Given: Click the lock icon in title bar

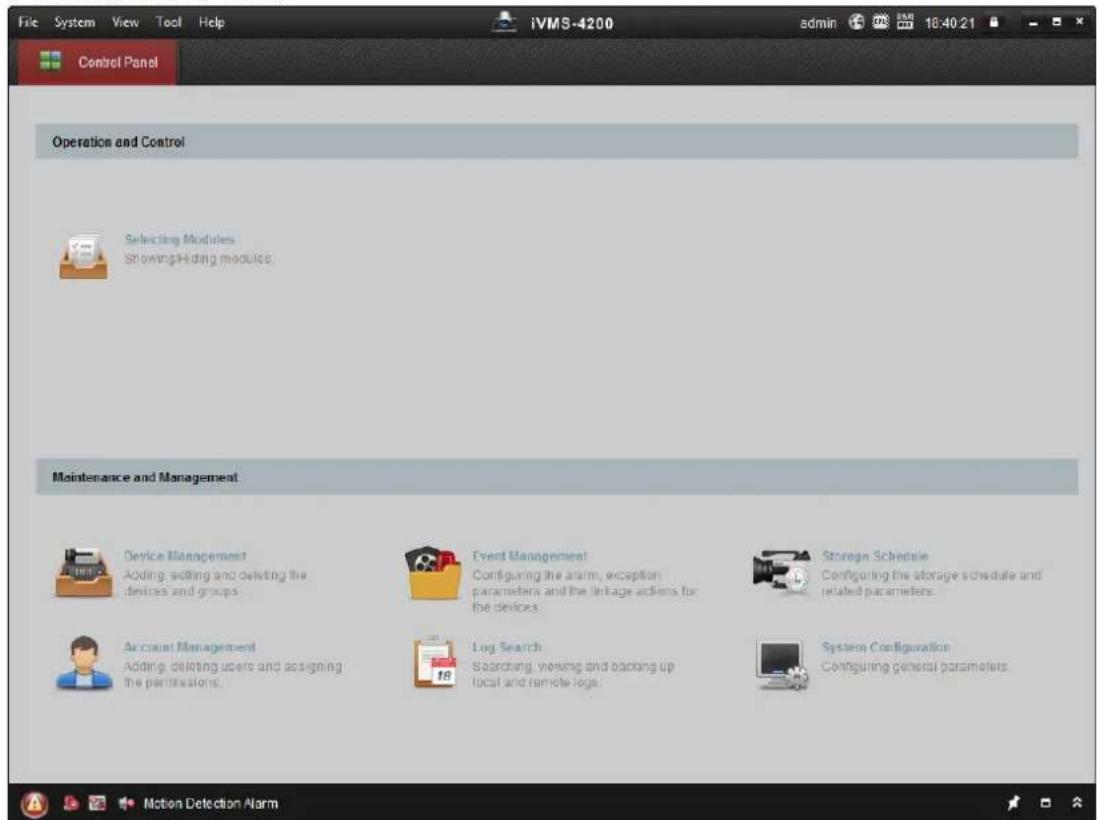Looking at the screenshot, I should (x=994, y=22).
